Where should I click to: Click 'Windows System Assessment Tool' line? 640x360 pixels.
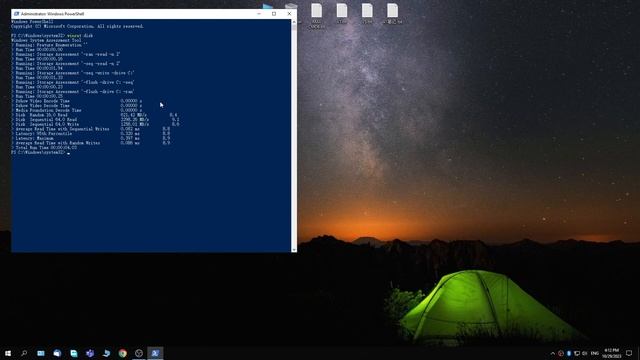(46, 40)
